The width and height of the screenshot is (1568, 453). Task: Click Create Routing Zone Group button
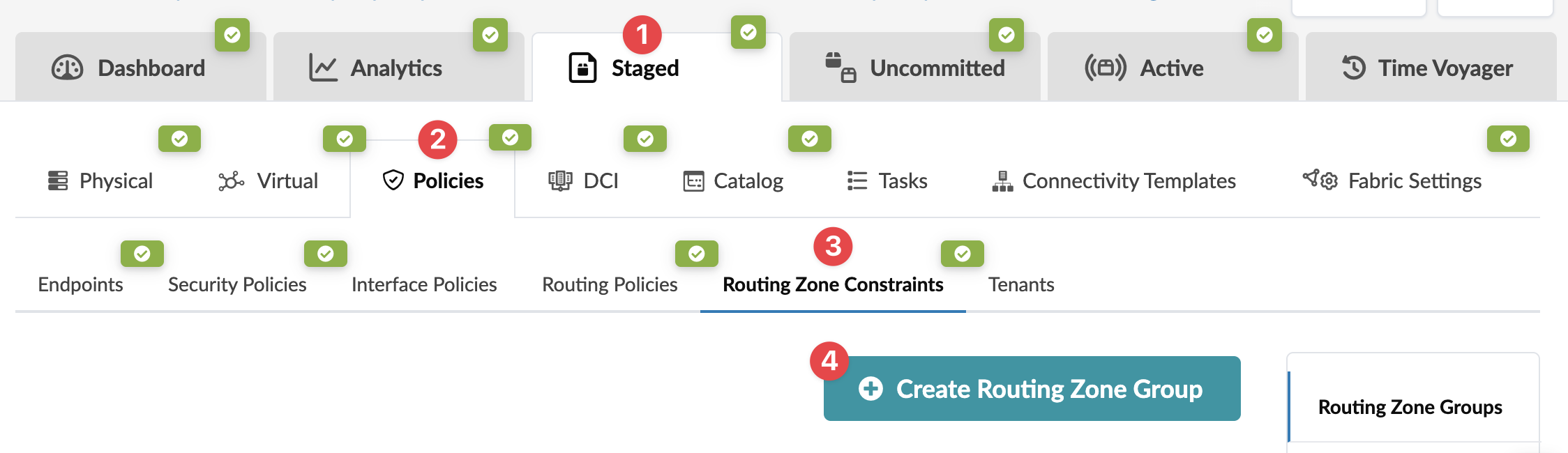click(x=1032, y=389)
